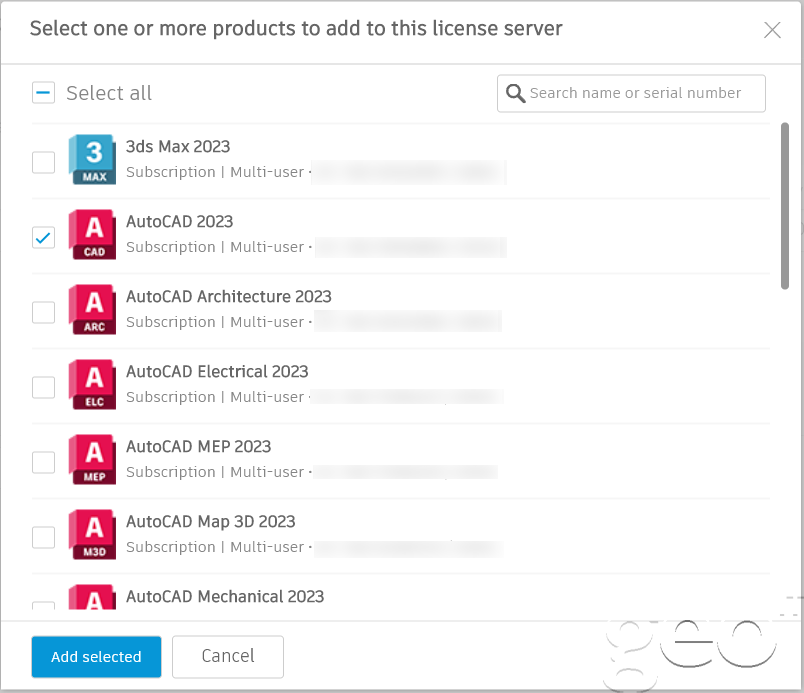Click the 'Select all' label text
This screenshot has height=693, width=804.
click(x=109, y=93)
